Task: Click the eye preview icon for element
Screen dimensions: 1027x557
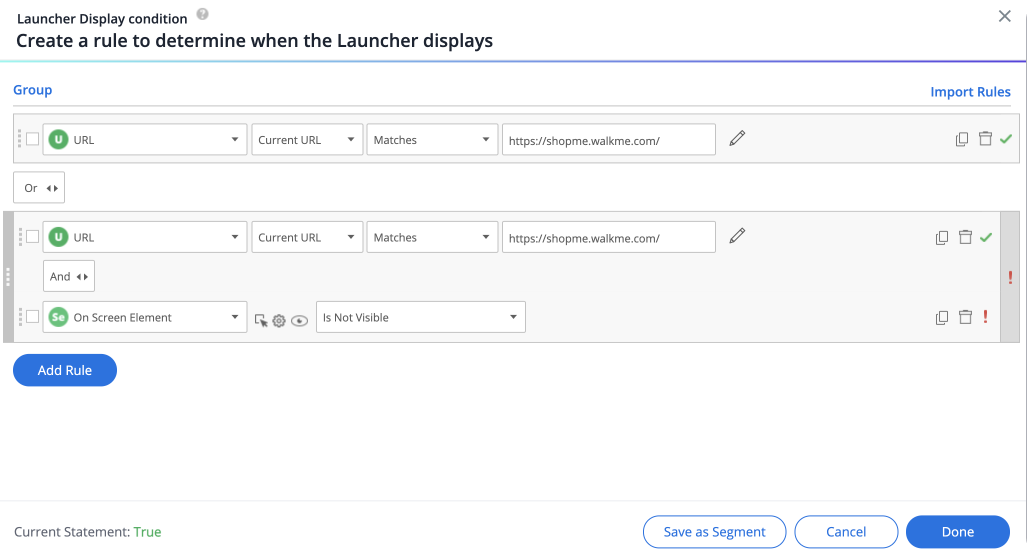Action: coord(299,320)
